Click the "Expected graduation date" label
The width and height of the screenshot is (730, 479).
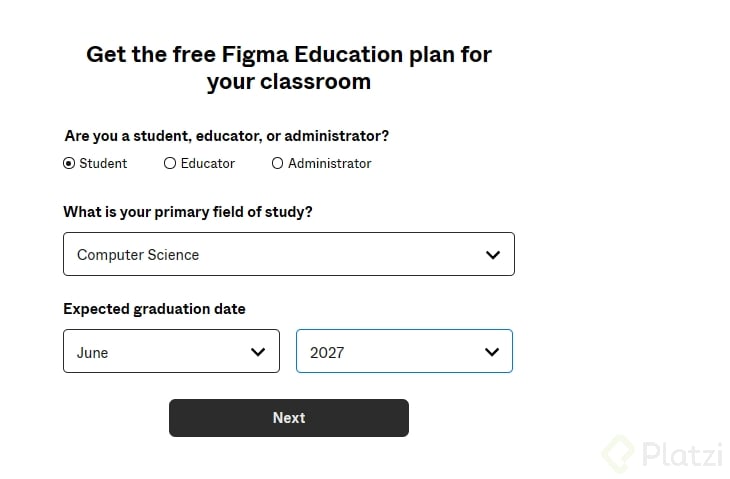[x=154, y=309]
